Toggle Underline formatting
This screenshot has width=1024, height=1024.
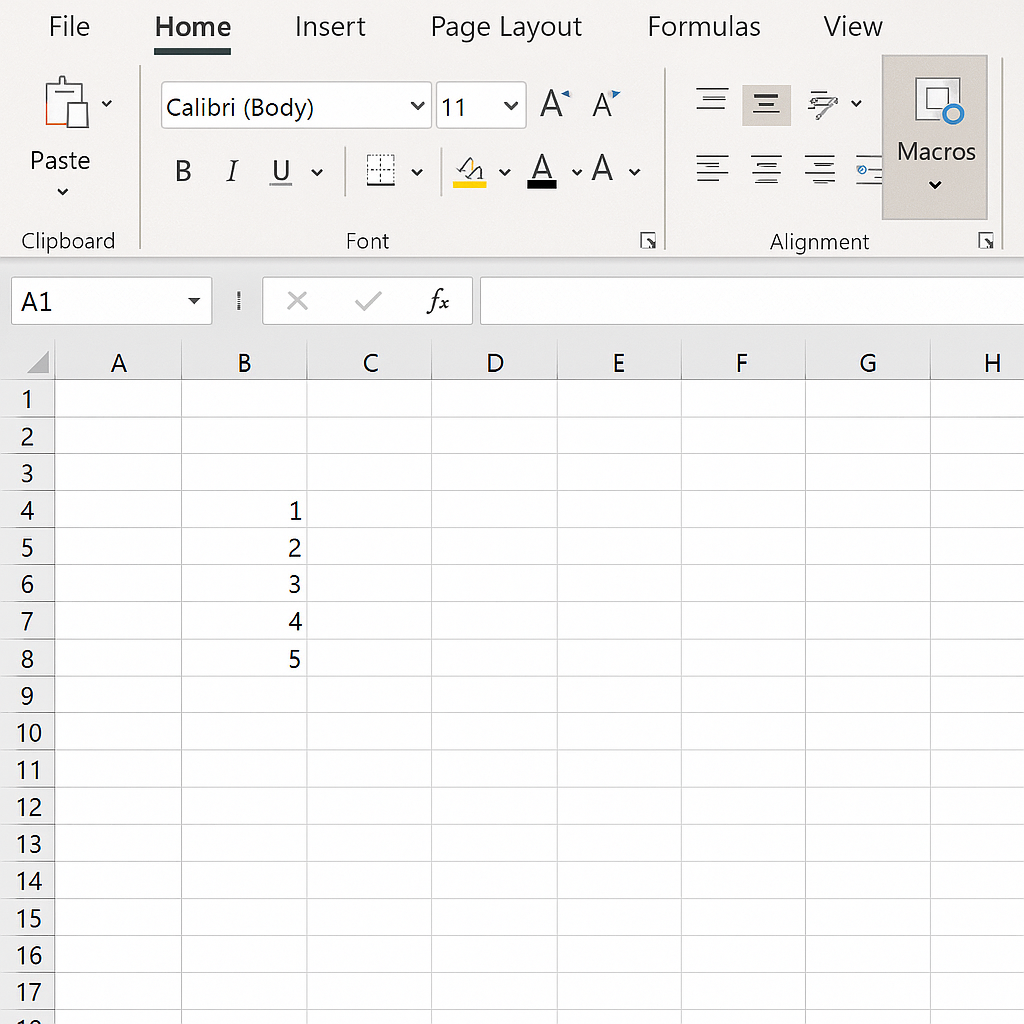click(281, 172)
